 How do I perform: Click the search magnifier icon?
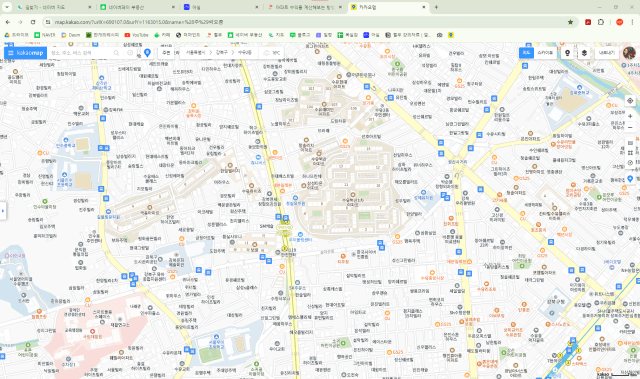coord(116,53)
